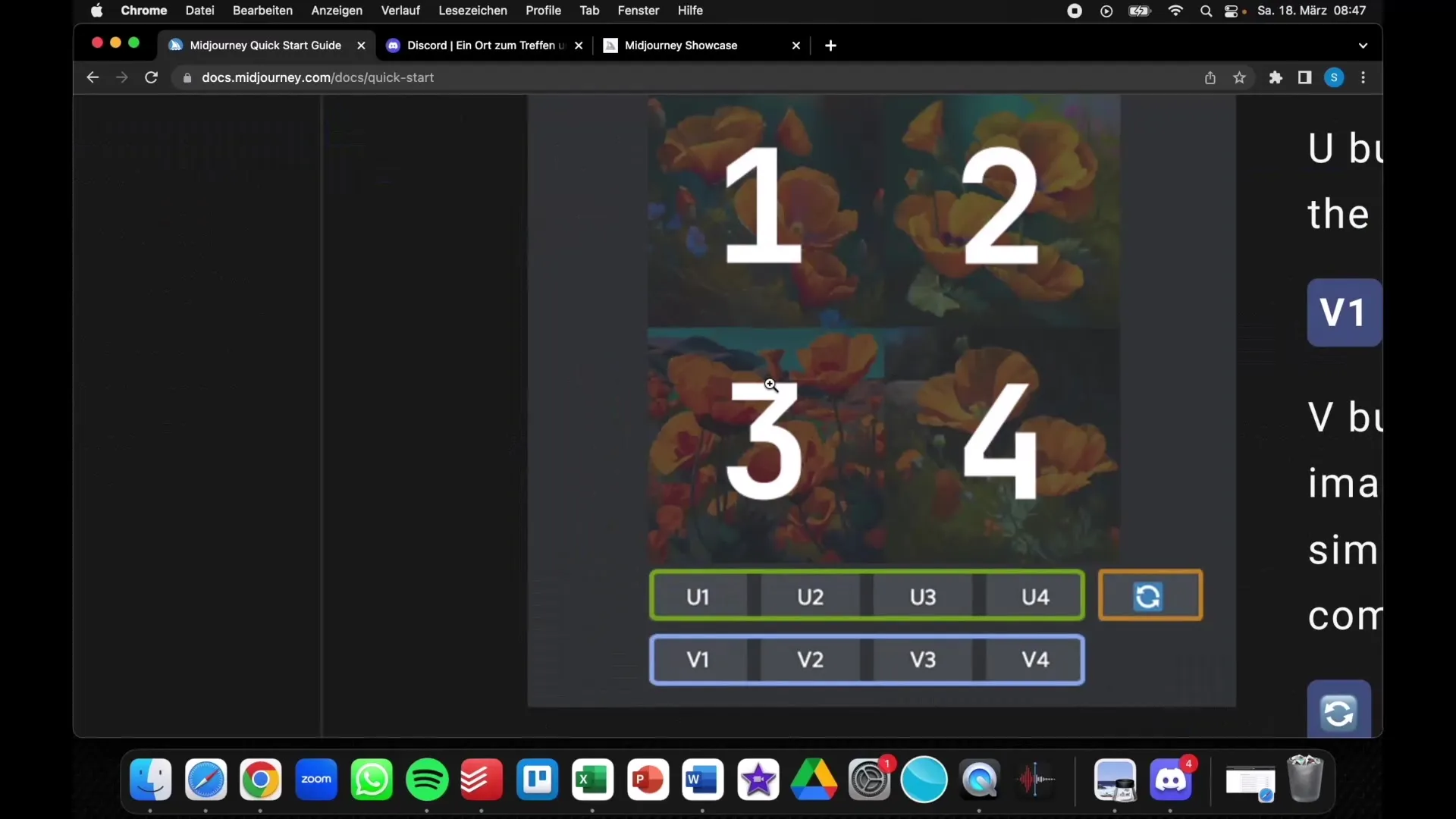Open Finder from the Dock
The width and height of the screenshot is (1456, 819).
click(150, 780)
